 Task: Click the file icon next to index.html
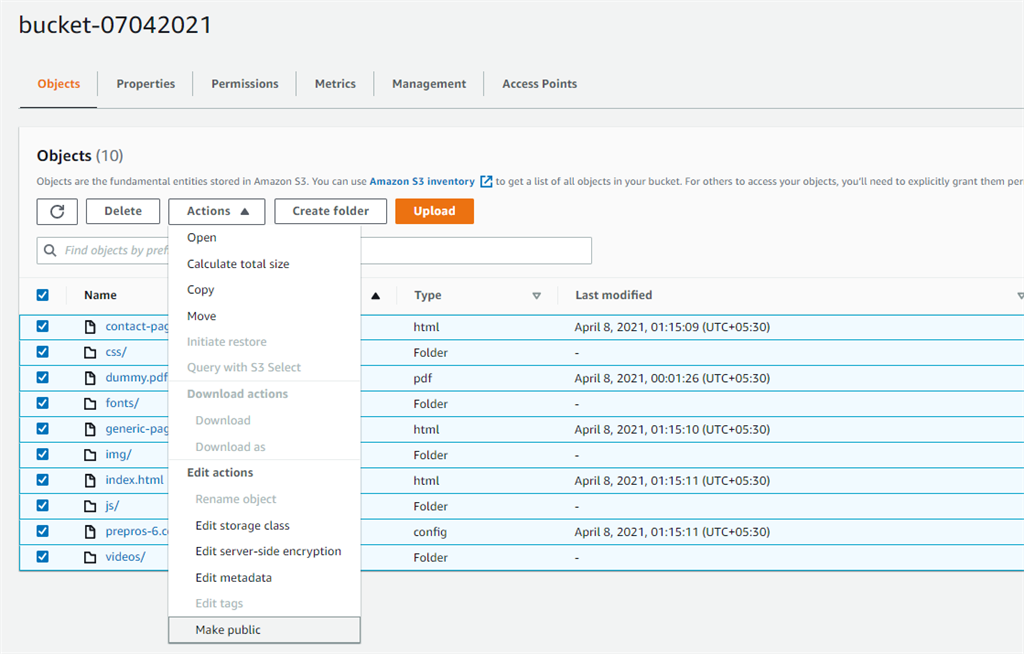point(91,480)
